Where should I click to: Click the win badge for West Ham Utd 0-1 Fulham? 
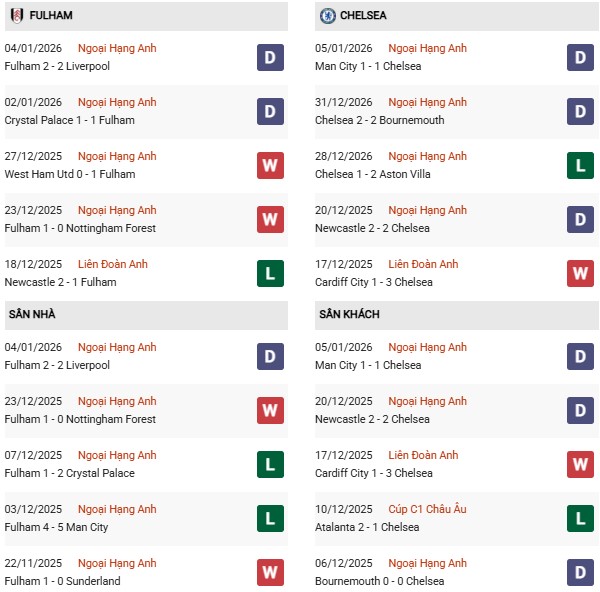[270, 165]
